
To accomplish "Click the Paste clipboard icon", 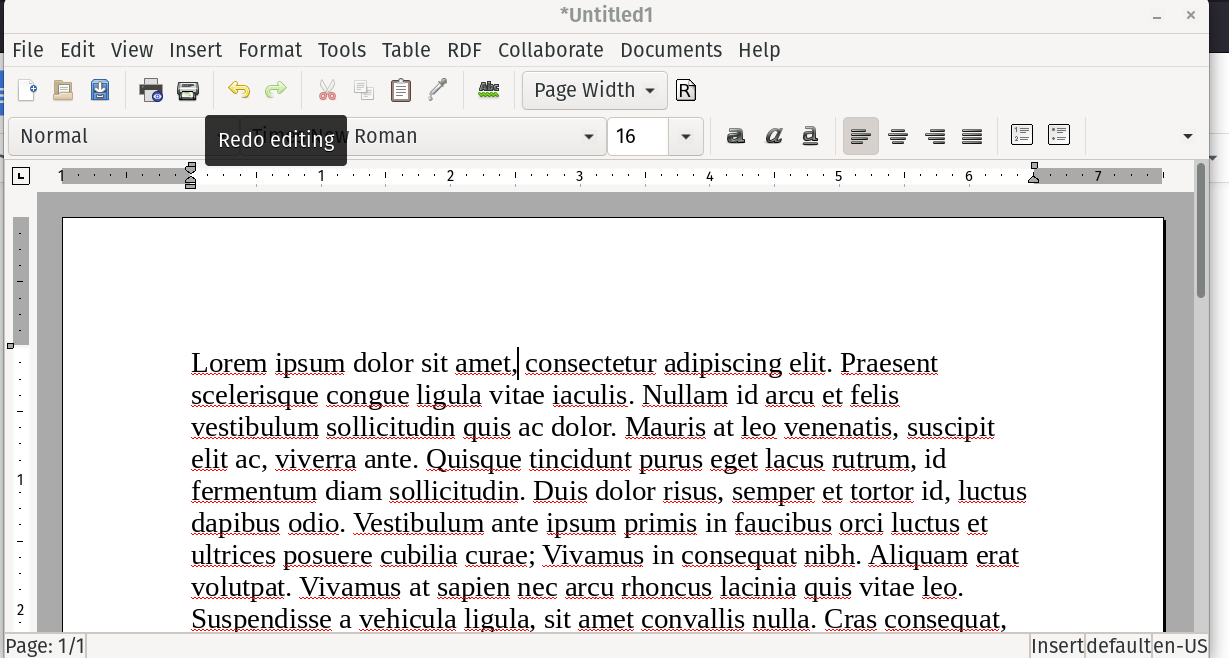I will point(400,91).
